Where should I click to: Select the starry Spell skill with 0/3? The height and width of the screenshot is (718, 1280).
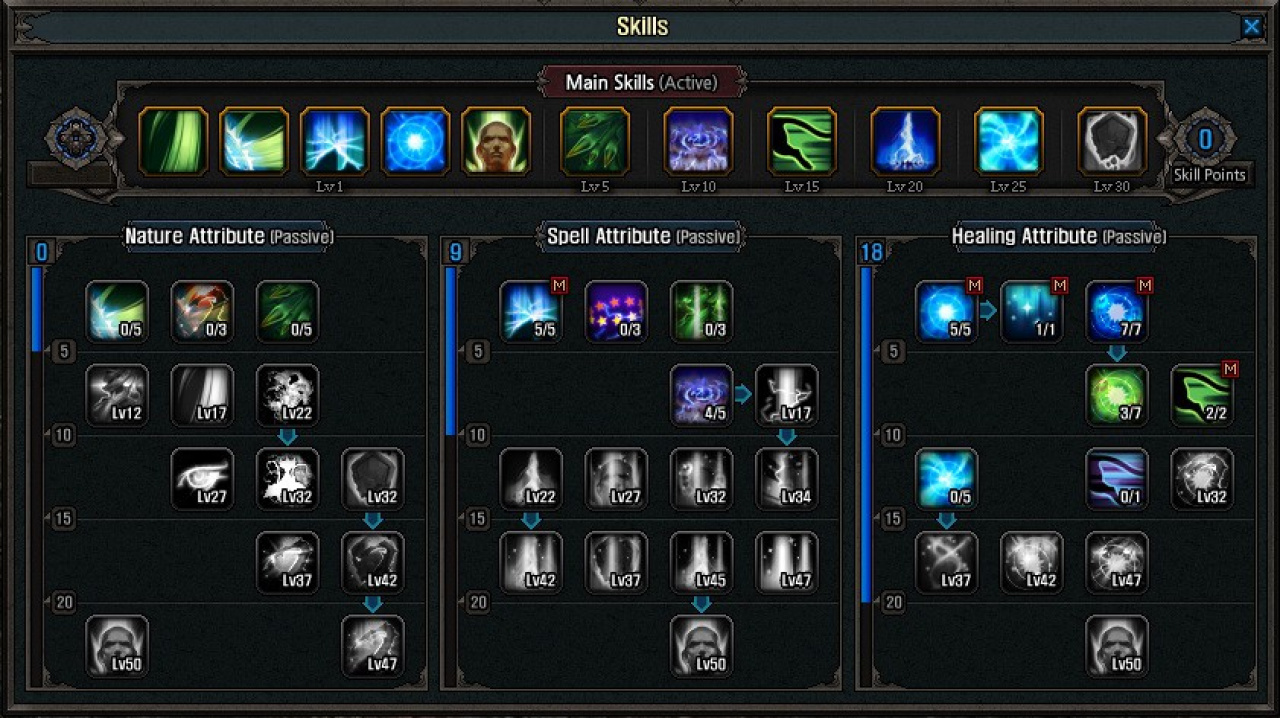click(x=616, y=312)
